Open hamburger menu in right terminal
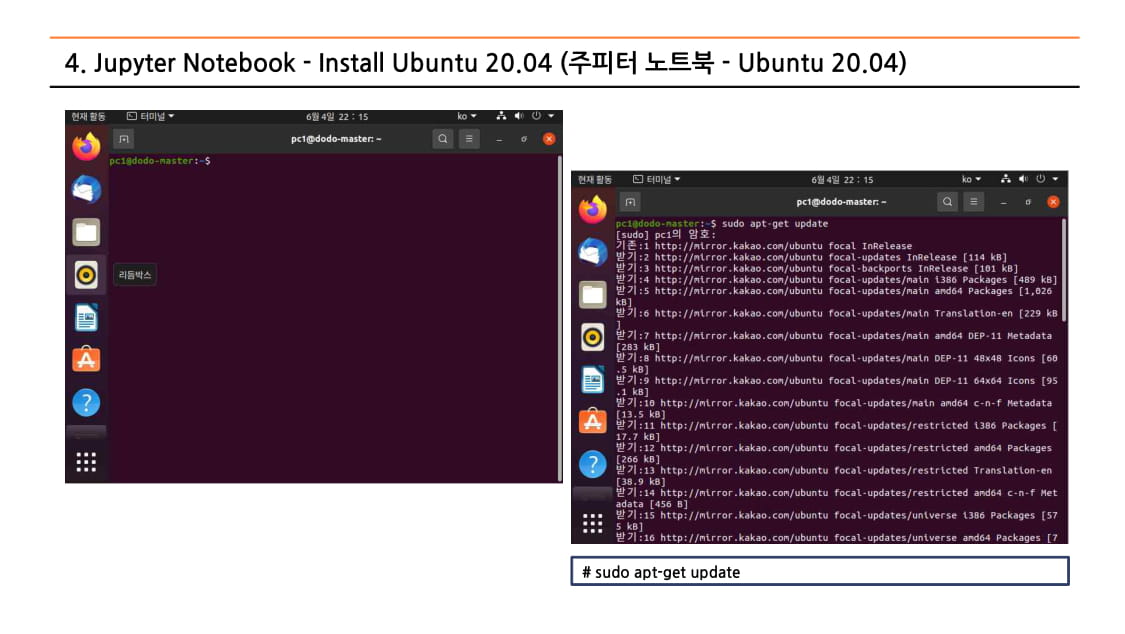1125x634 pixels. [x=974, y=202]
